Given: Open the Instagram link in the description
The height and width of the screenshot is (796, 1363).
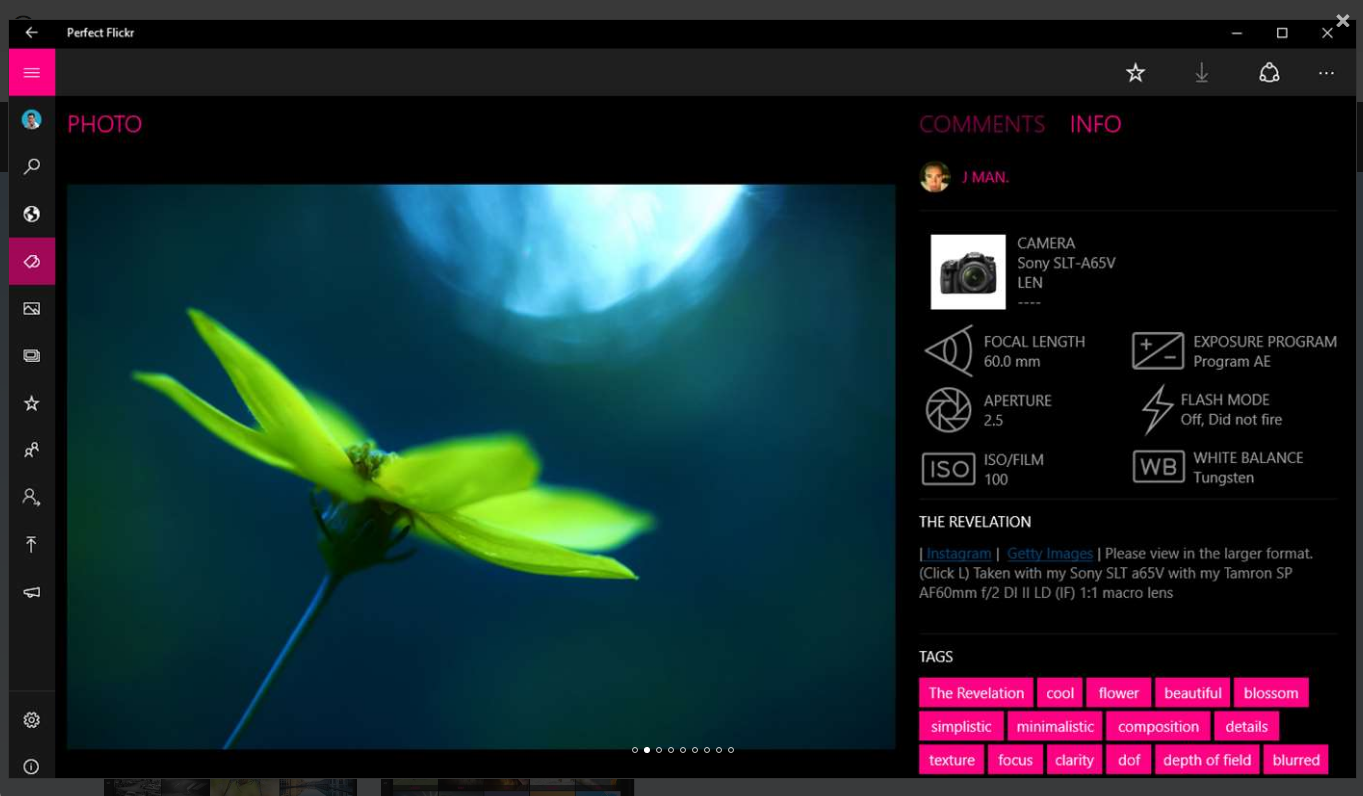Looking at the screenshot, I should point(957,553).
